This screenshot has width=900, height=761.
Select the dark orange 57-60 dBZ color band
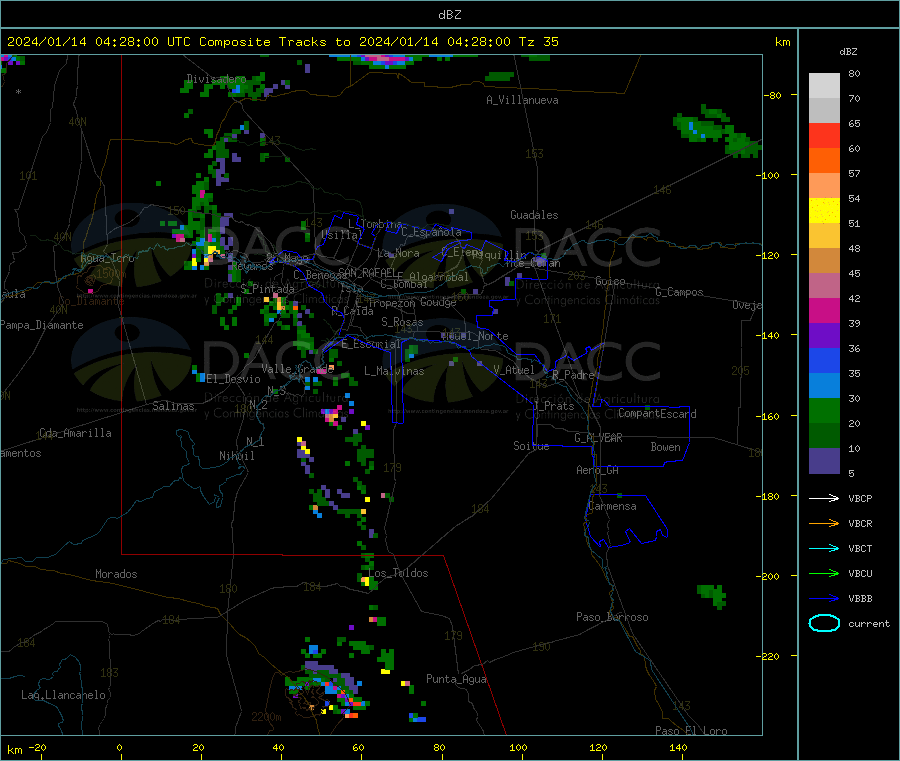824,161
